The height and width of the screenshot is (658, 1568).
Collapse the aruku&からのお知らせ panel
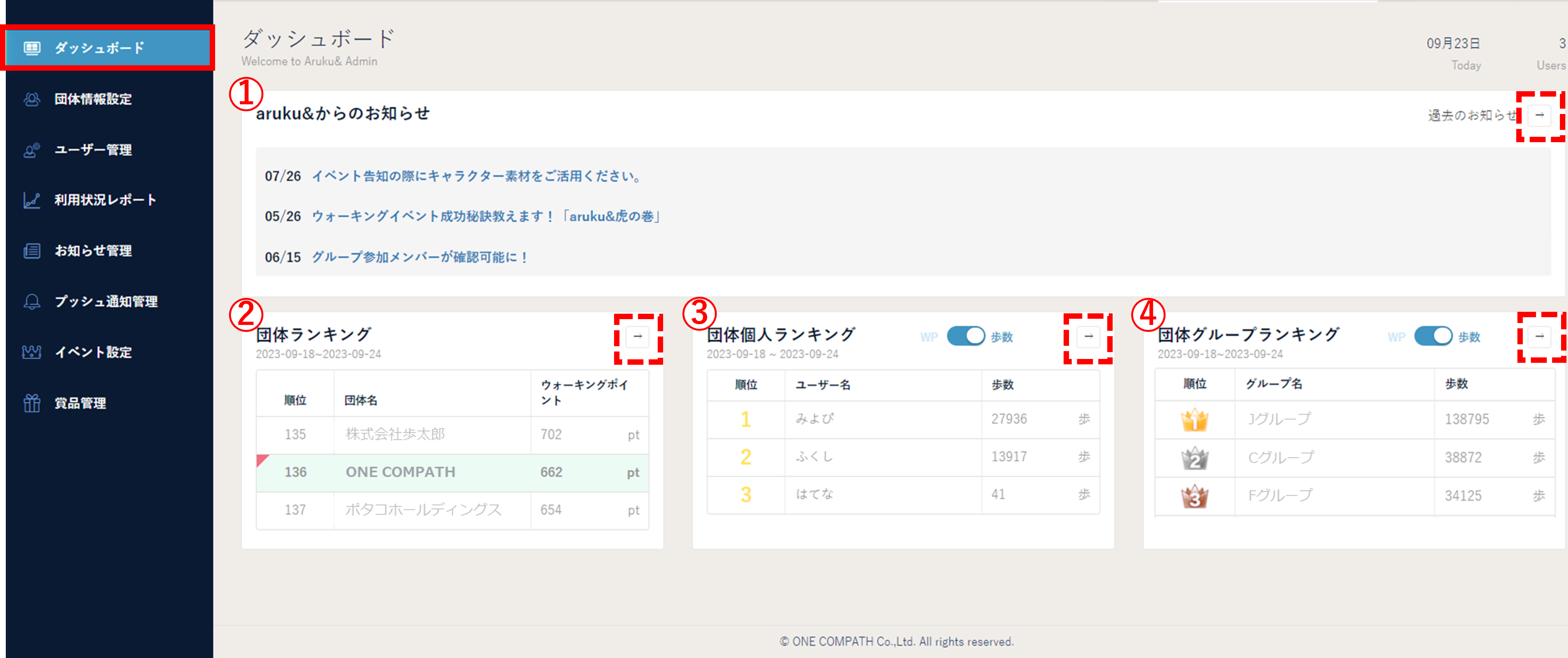[x=1539, y=115]
